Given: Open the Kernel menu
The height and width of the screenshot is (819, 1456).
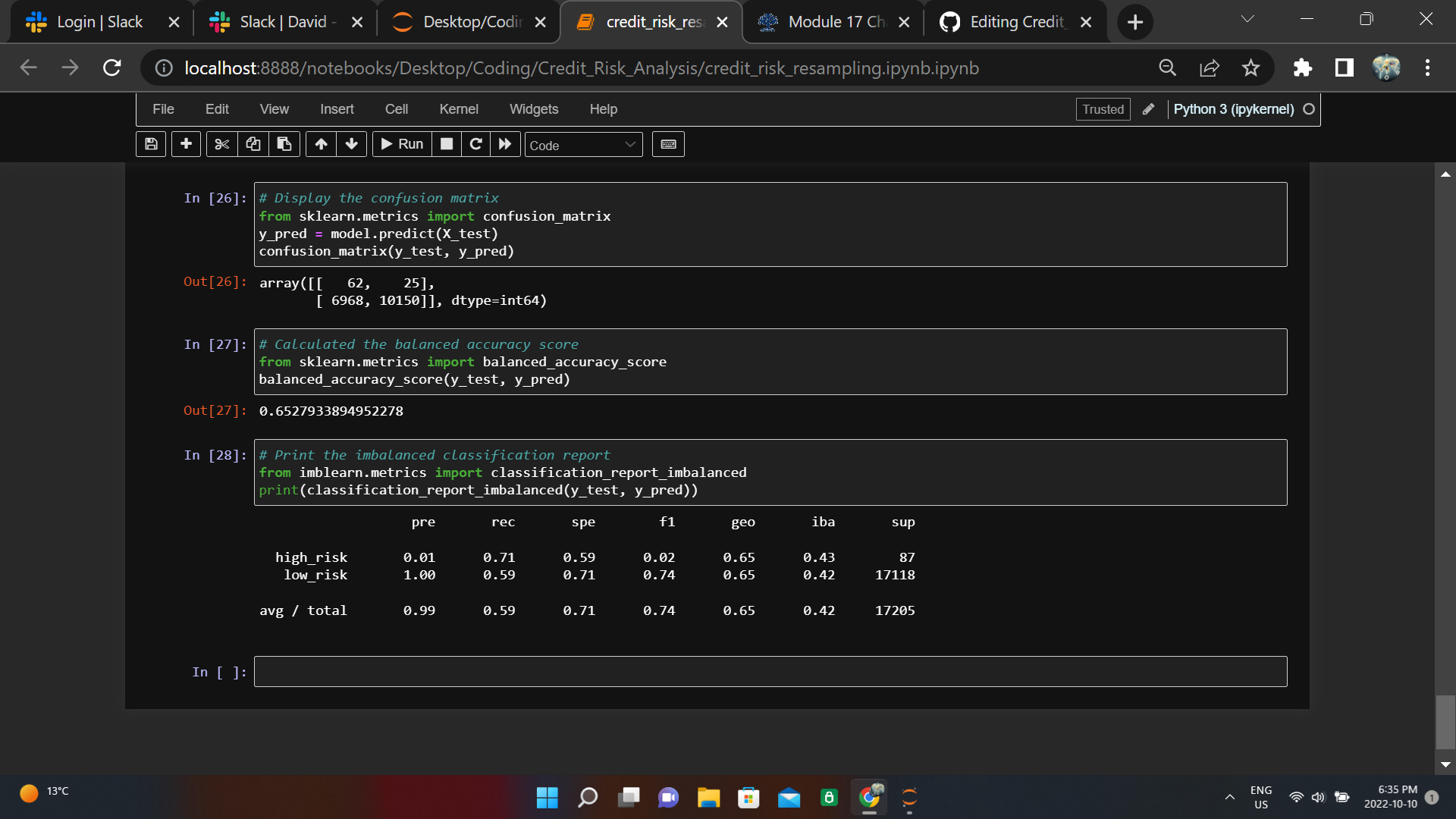Looking at the screenshot, I should pyautogui.click(x=458, y=109).
